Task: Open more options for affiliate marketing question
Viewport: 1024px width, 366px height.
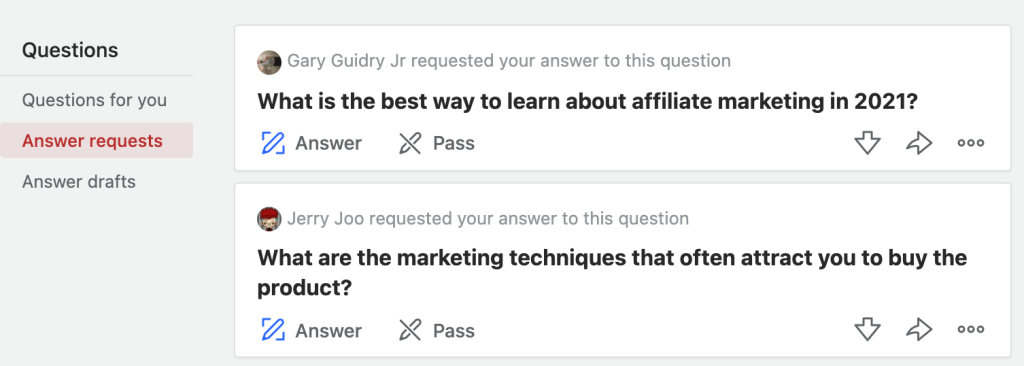Action: 971,143
